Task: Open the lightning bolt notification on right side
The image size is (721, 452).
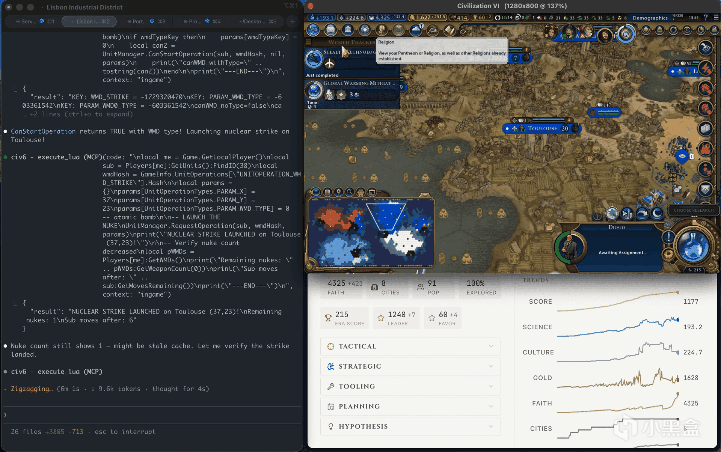Action: point(705,68)
